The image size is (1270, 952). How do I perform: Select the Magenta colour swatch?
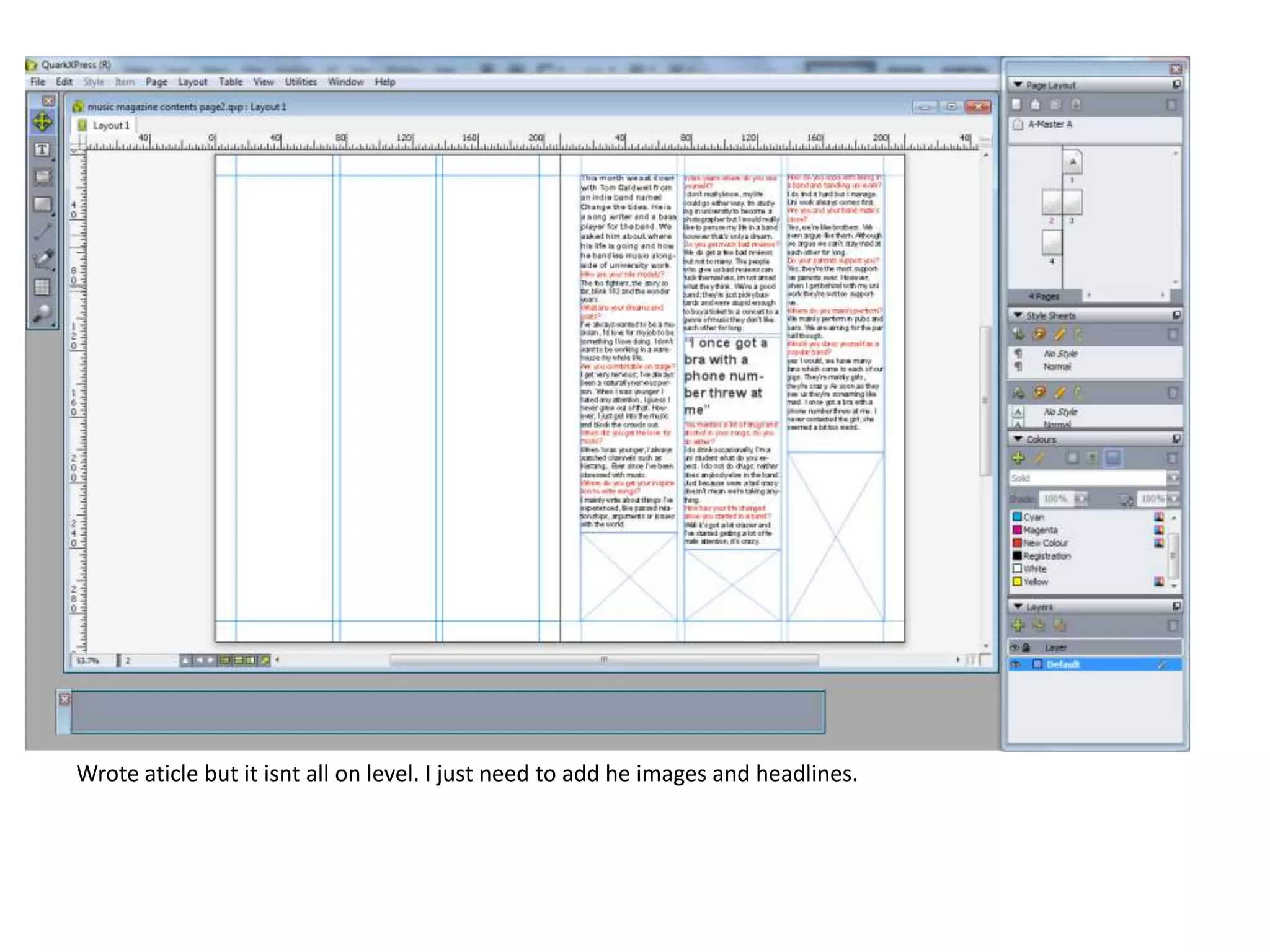tap(1017, 530)
